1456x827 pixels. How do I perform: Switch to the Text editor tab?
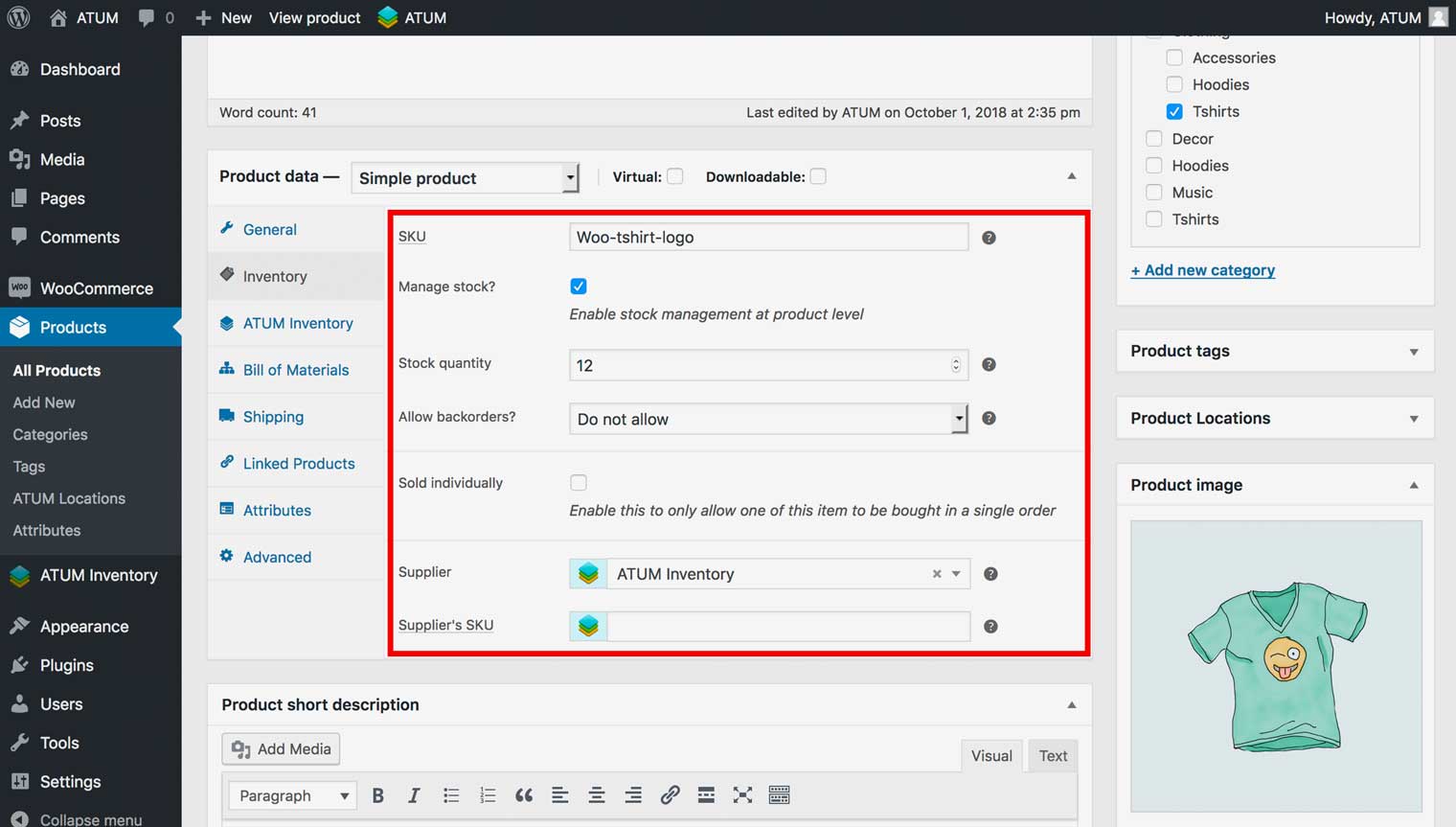point(1053,756)
